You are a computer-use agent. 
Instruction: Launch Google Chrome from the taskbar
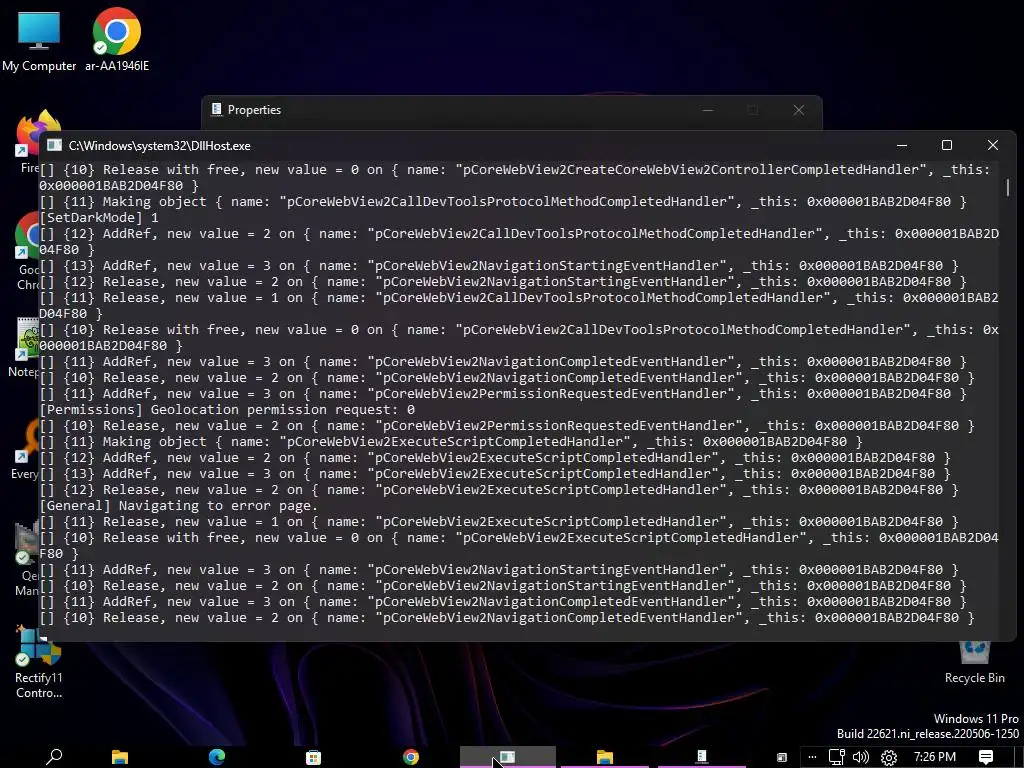point(411,757)
